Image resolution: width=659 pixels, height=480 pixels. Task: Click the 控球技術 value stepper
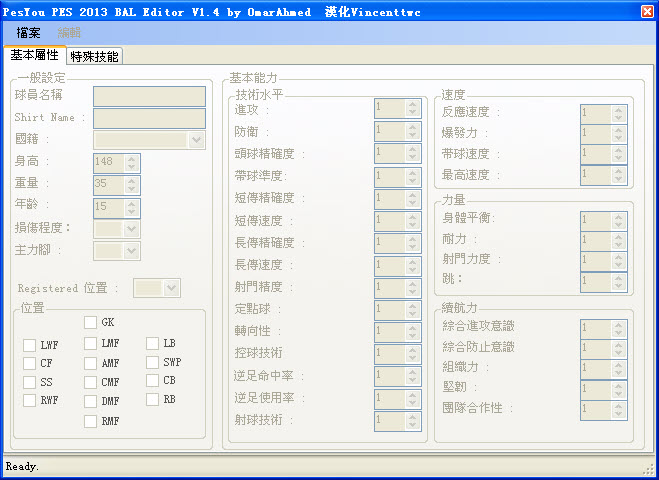[398, 354]
